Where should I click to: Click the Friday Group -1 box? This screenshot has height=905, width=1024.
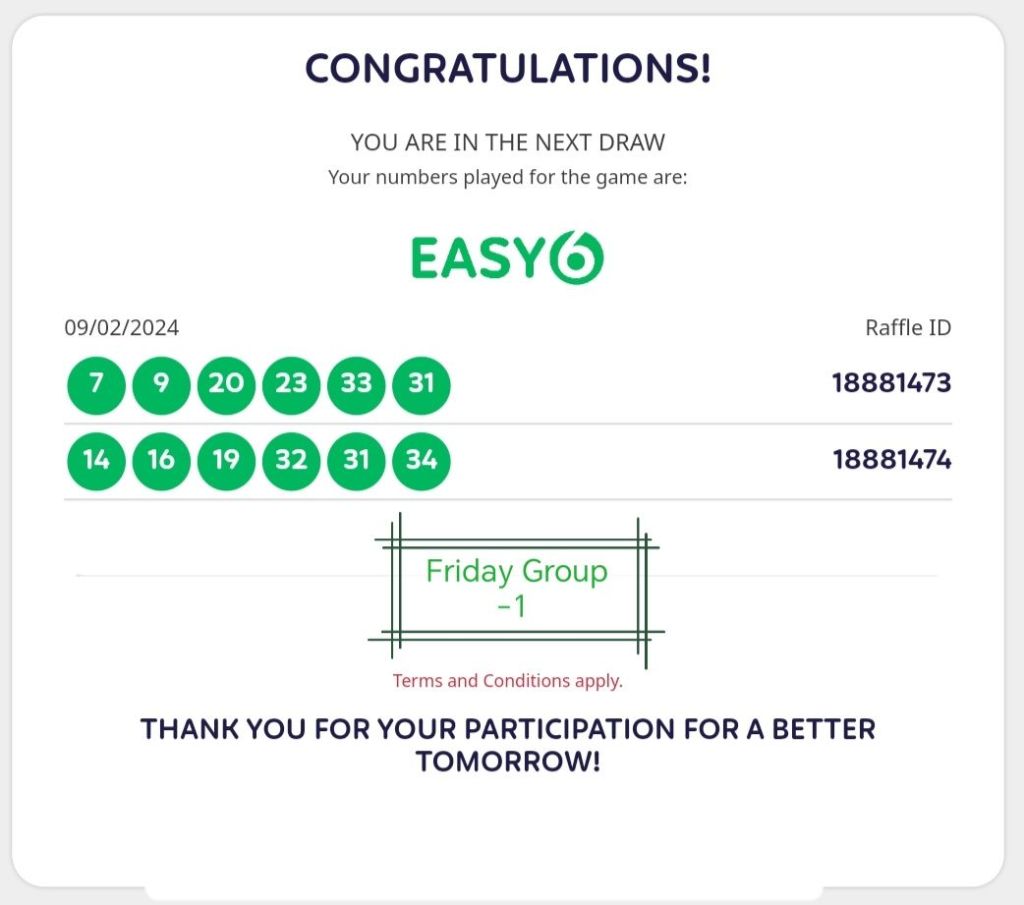coord(516,588)
